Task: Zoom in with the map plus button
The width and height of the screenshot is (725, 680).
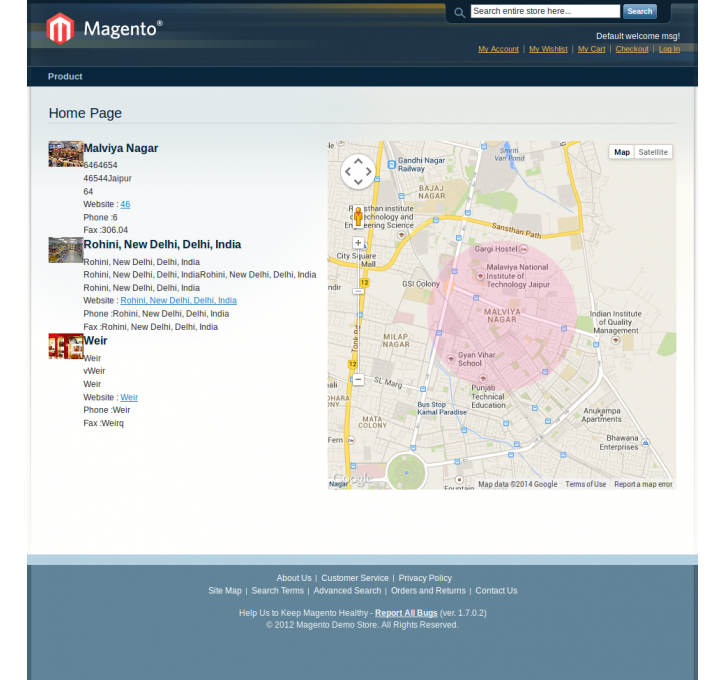Action: [358, 243]
